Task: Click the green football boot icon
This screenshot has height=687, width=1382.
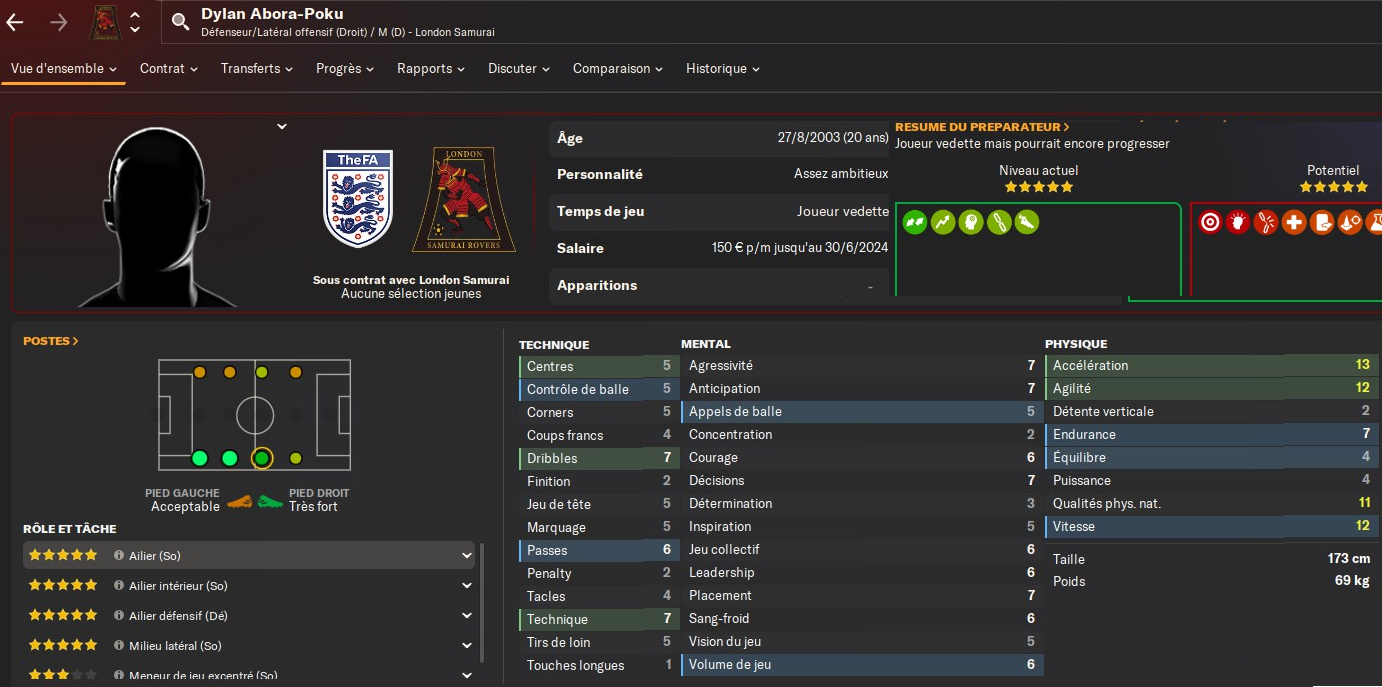Action: coord(1027,222)
